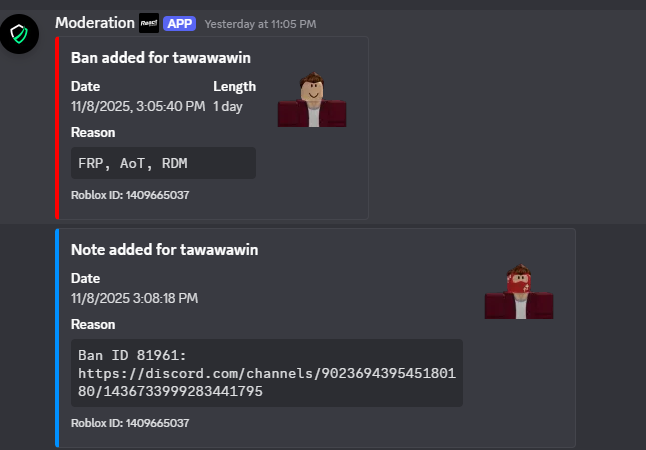Click the Roblox ID footer in ban embed
646x450 pixels.
pos(130,195)
